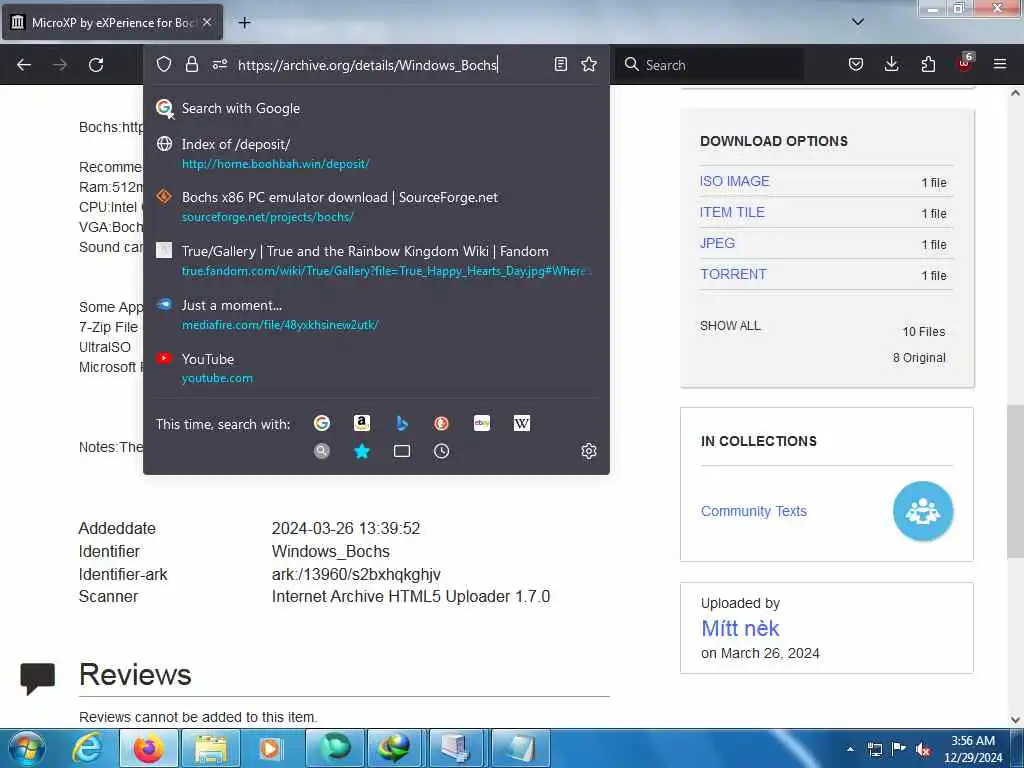
Task: Select the MicroXP by eXPerience tab
Action: 112,22
